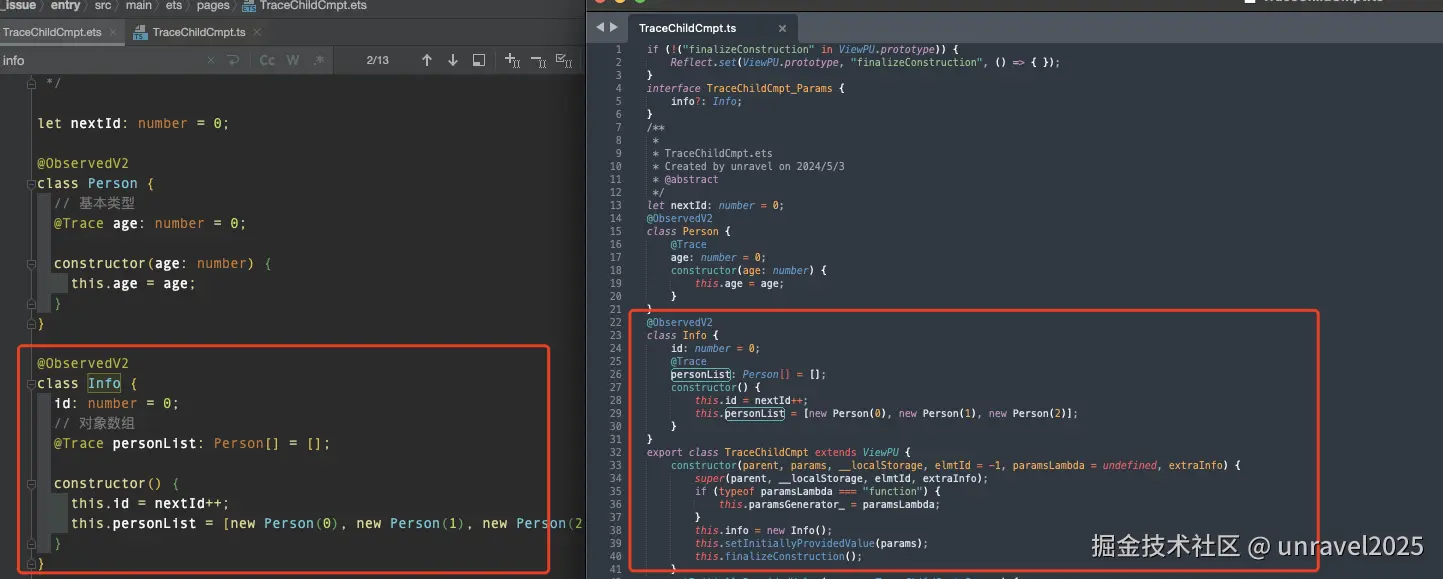Click '@Trace personList: Person[] = [];' in left editor
The image size is (1443, 579).
point(192,444)
